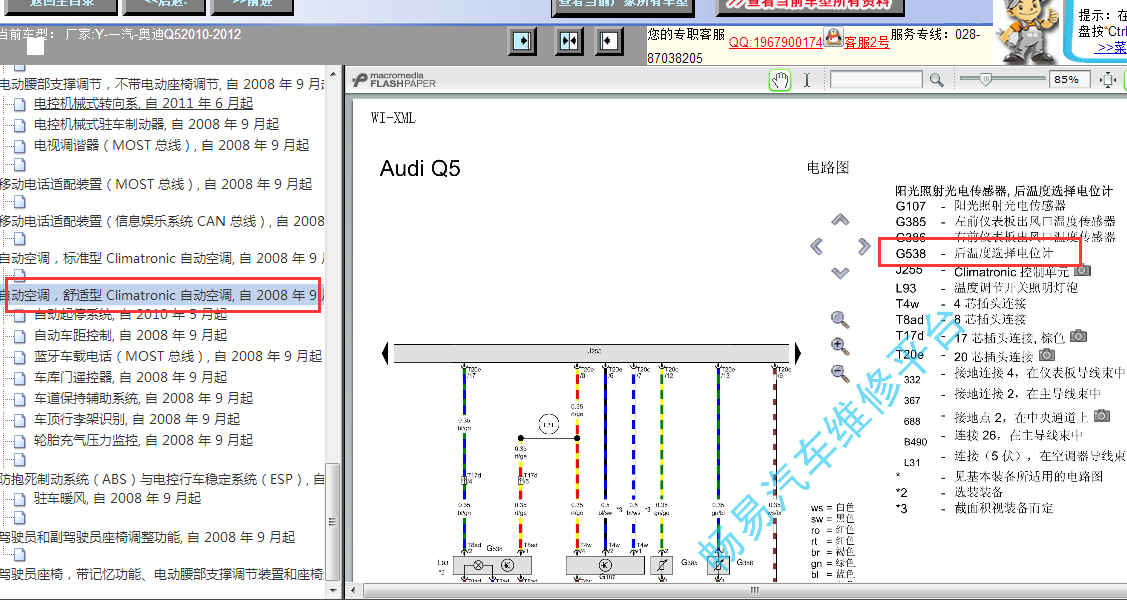
Task: Click the mascot technician image
Action: [1030, 32]
